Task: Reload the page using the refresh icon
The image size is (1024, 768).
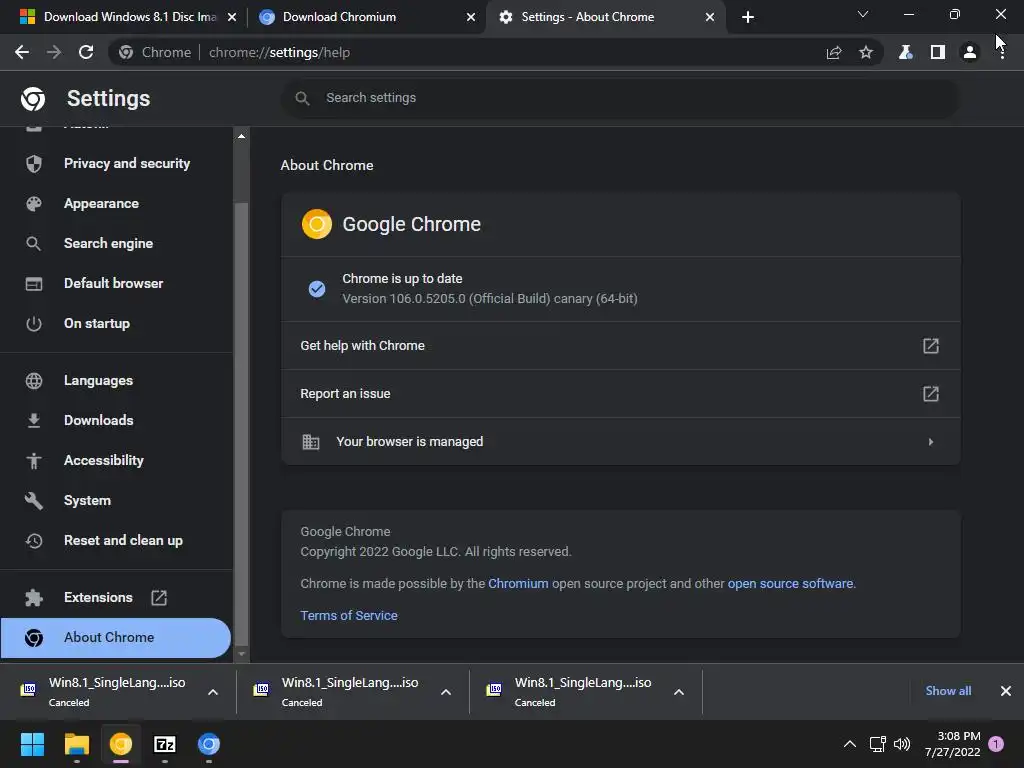Action: 86,52
